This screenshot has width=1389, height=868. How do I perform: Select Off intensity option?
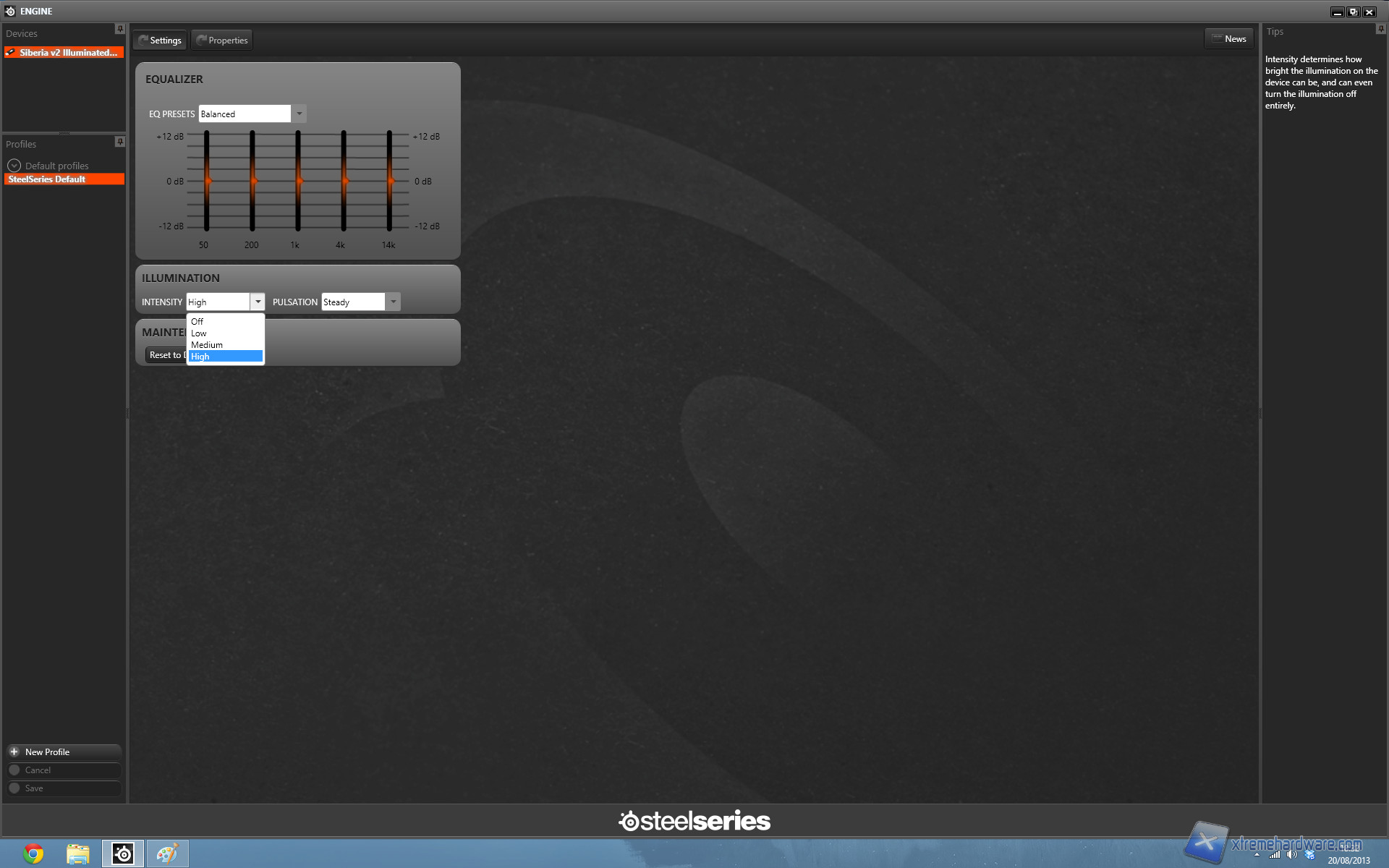223,320
